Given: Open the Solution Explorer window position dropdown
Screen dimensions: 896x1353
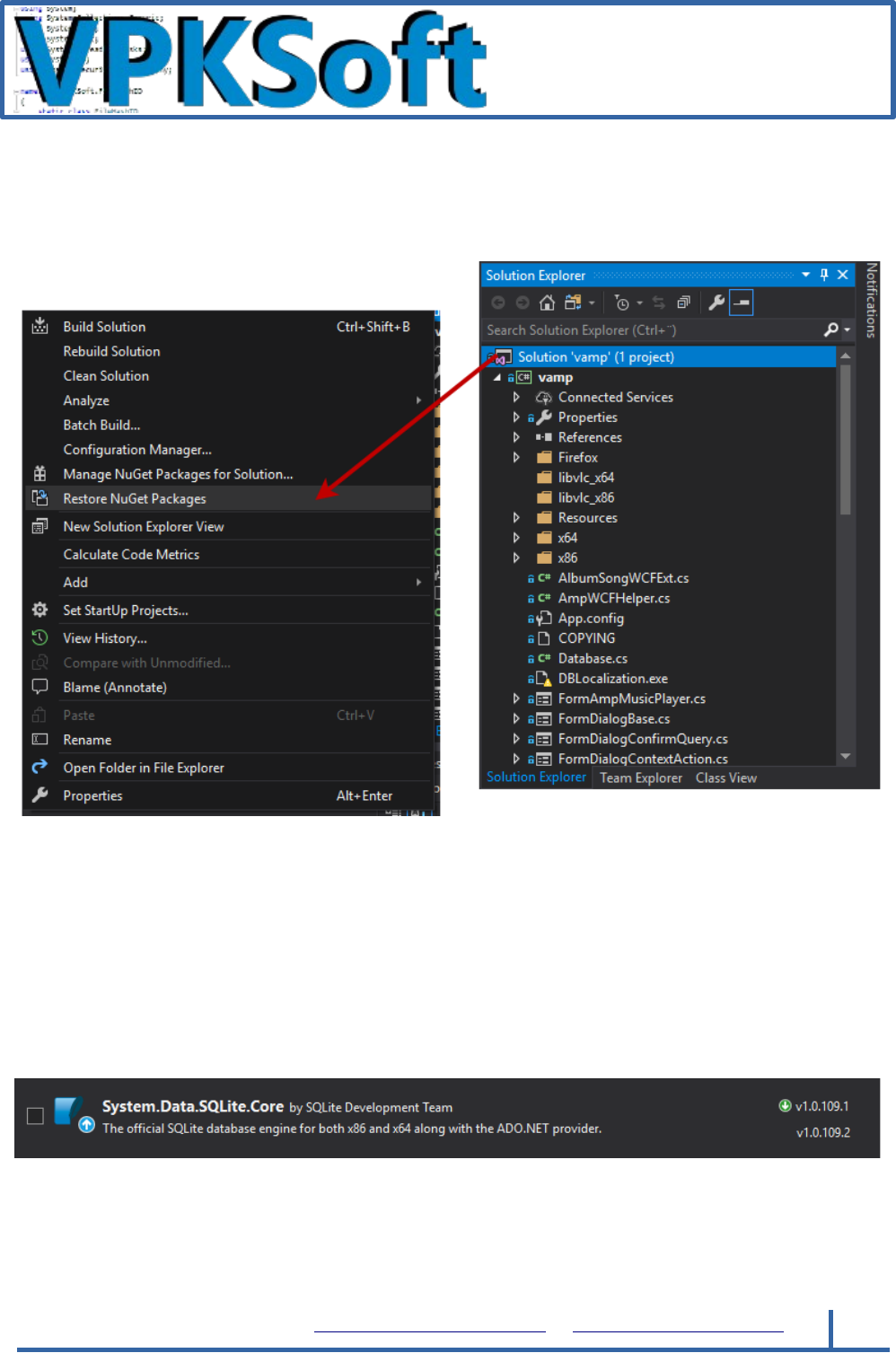Looking at the screenshot, I should (x=805, y=275).
